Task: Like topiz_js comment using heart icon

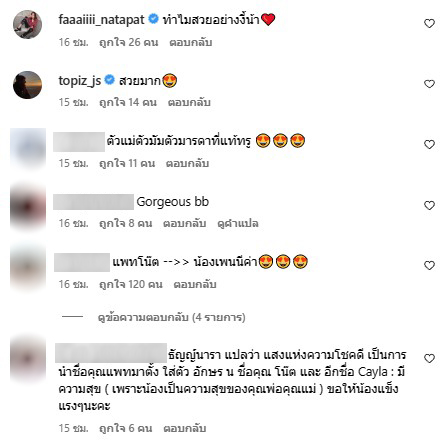Action: coord(429,84)
